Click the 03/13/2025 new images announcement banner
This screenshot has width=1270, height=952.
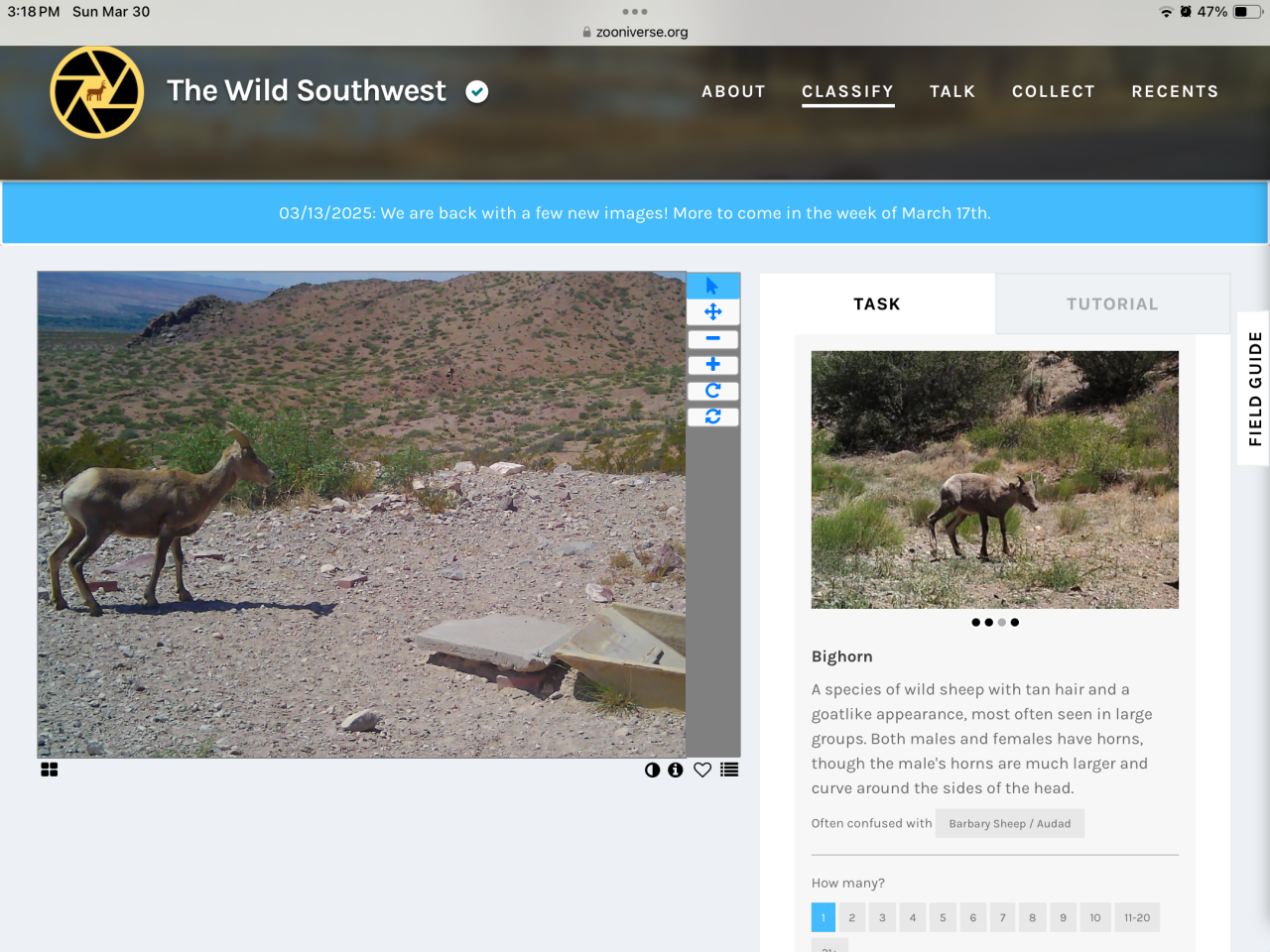click(635, 213)
